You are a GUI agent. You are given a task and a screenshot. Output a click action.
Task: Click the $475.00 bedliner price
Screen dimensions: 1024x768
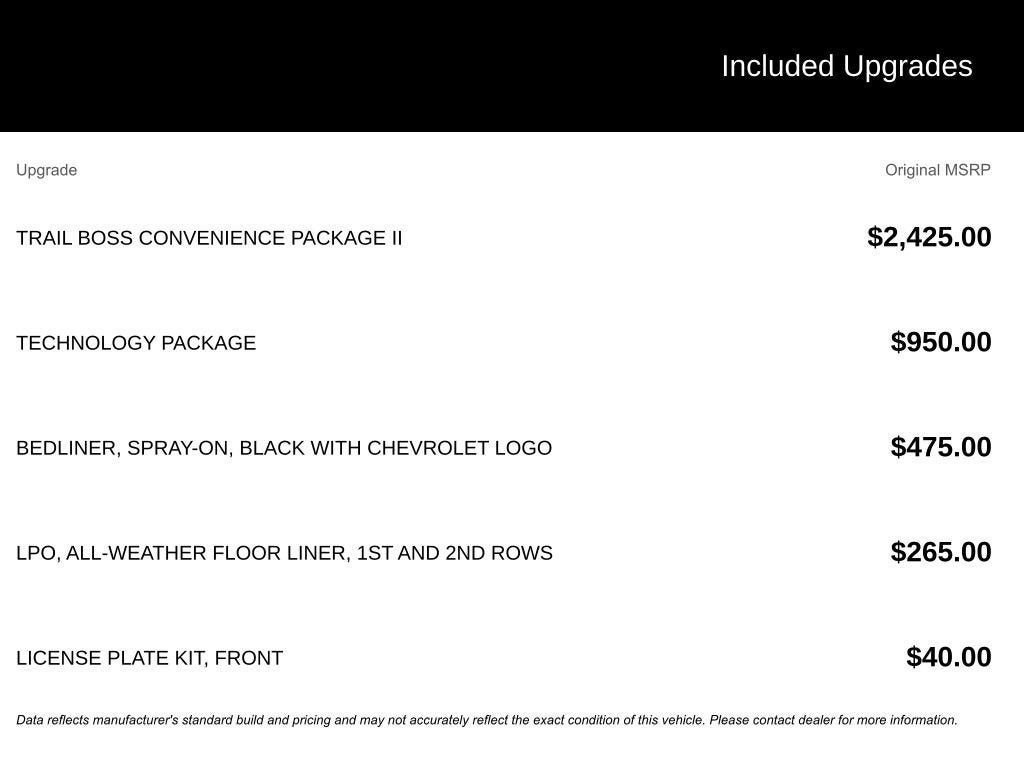pyautogui.click(x=940, y=447)
